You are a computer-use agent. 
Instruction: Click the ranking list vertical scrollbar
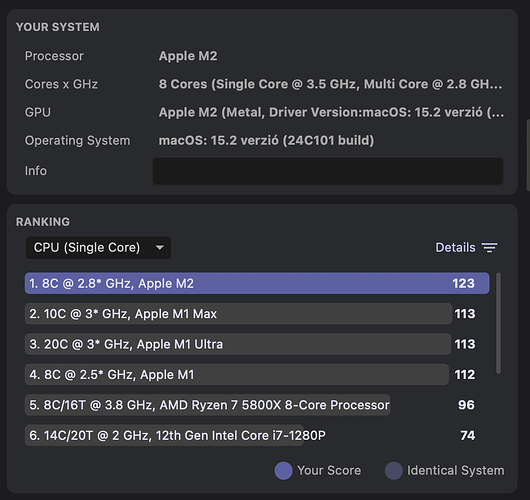498,323
